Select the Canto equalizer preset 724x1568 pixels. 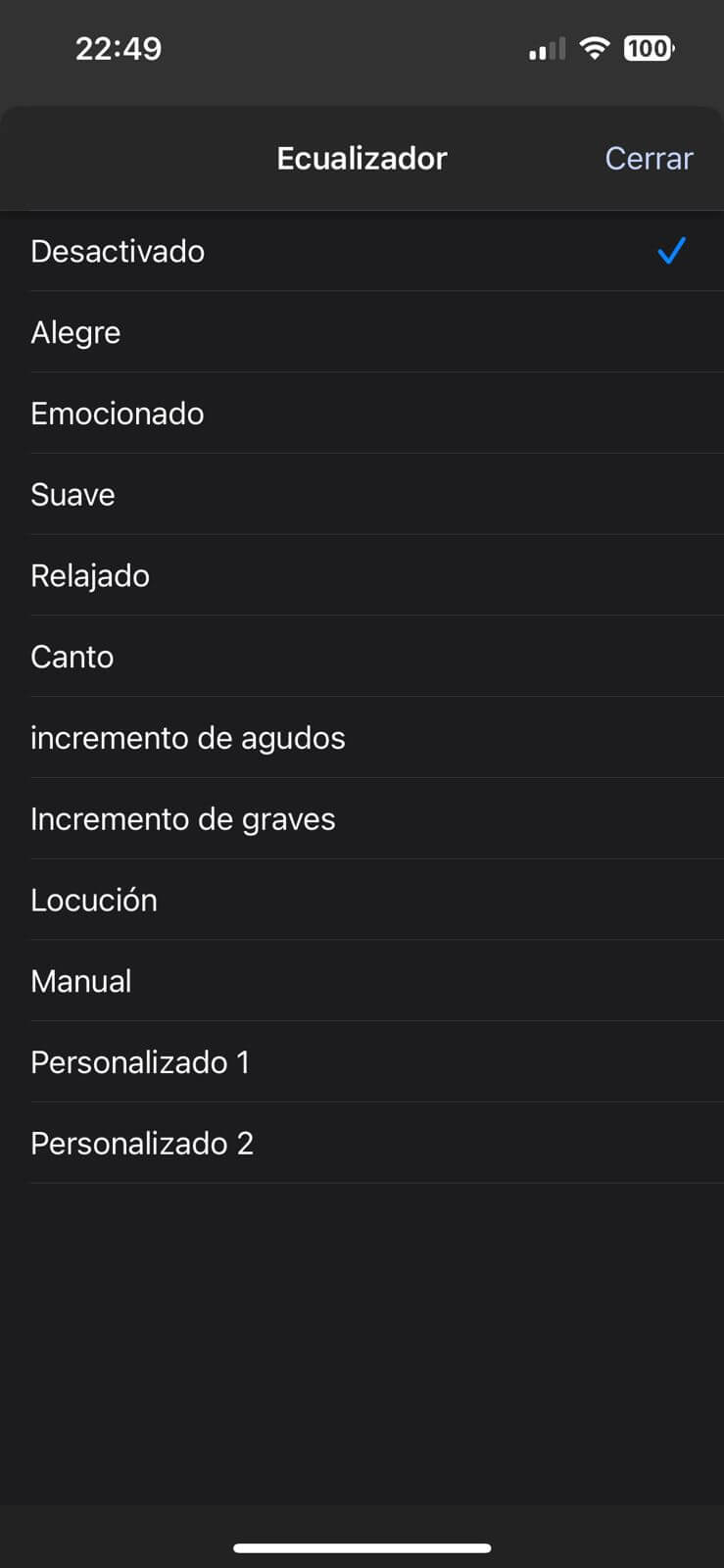point(72,657)
